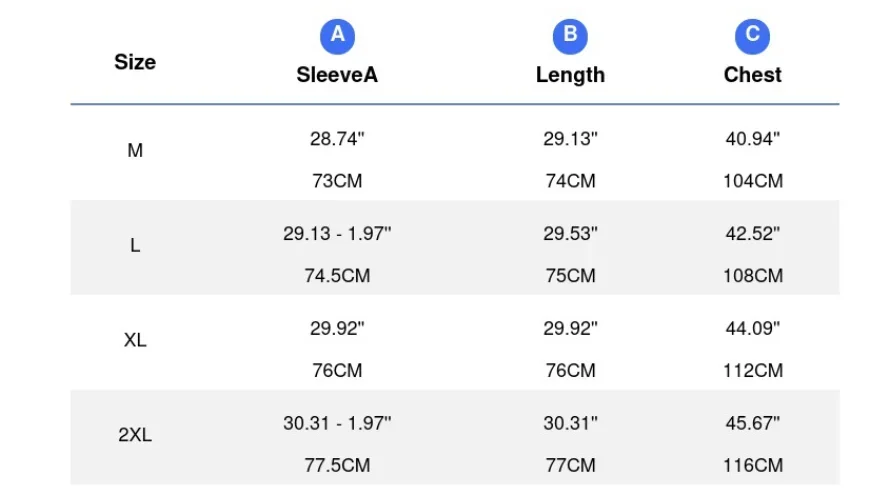Click the 29.13" length value for M
Viewport: 891px width, 503px height.
coord(570,139)
